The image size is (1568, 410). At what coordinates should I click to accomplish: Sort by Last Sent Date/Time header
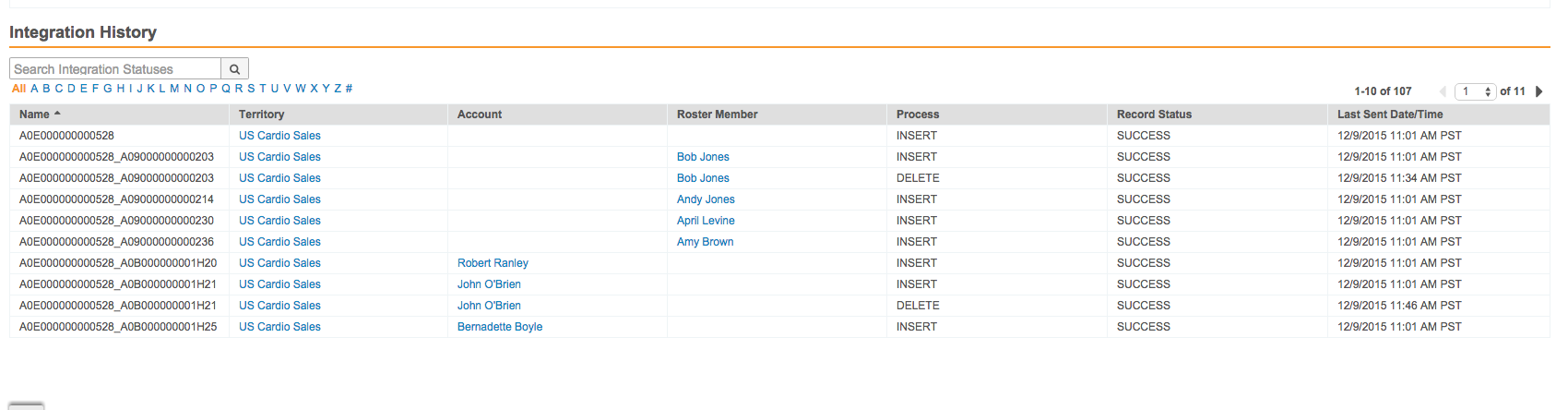pos(1390,115)
